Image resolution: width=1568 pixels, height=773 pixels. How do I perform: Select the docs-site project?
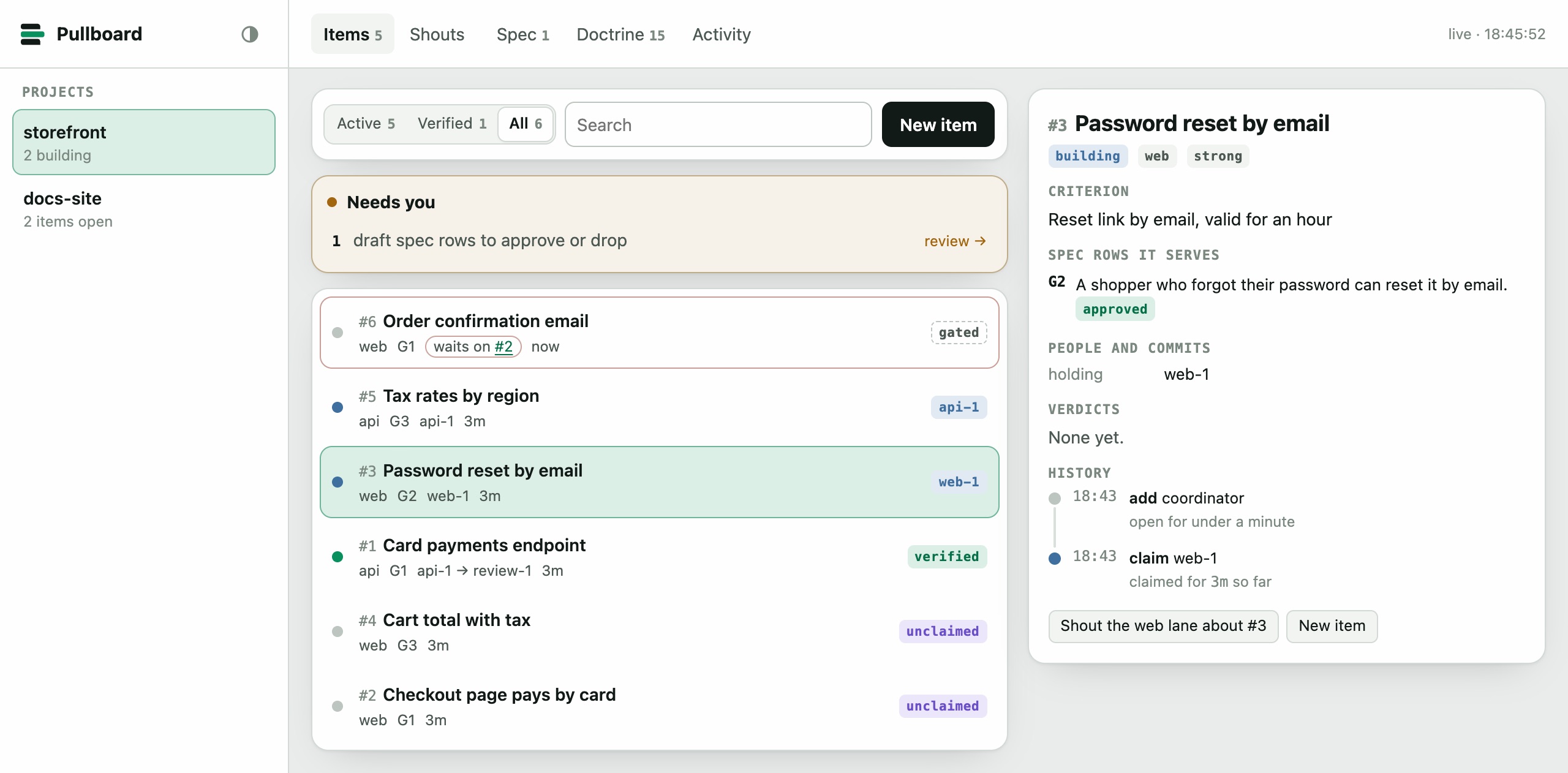[x=144, y=209]
